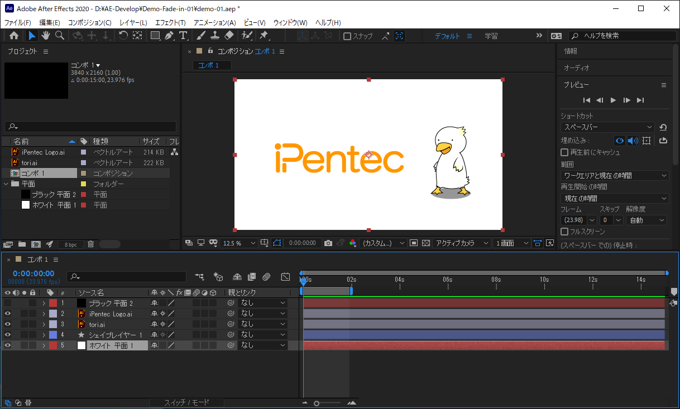Toggle the region of interest icon
Viewport: 680px width, 409px height.
414,243
